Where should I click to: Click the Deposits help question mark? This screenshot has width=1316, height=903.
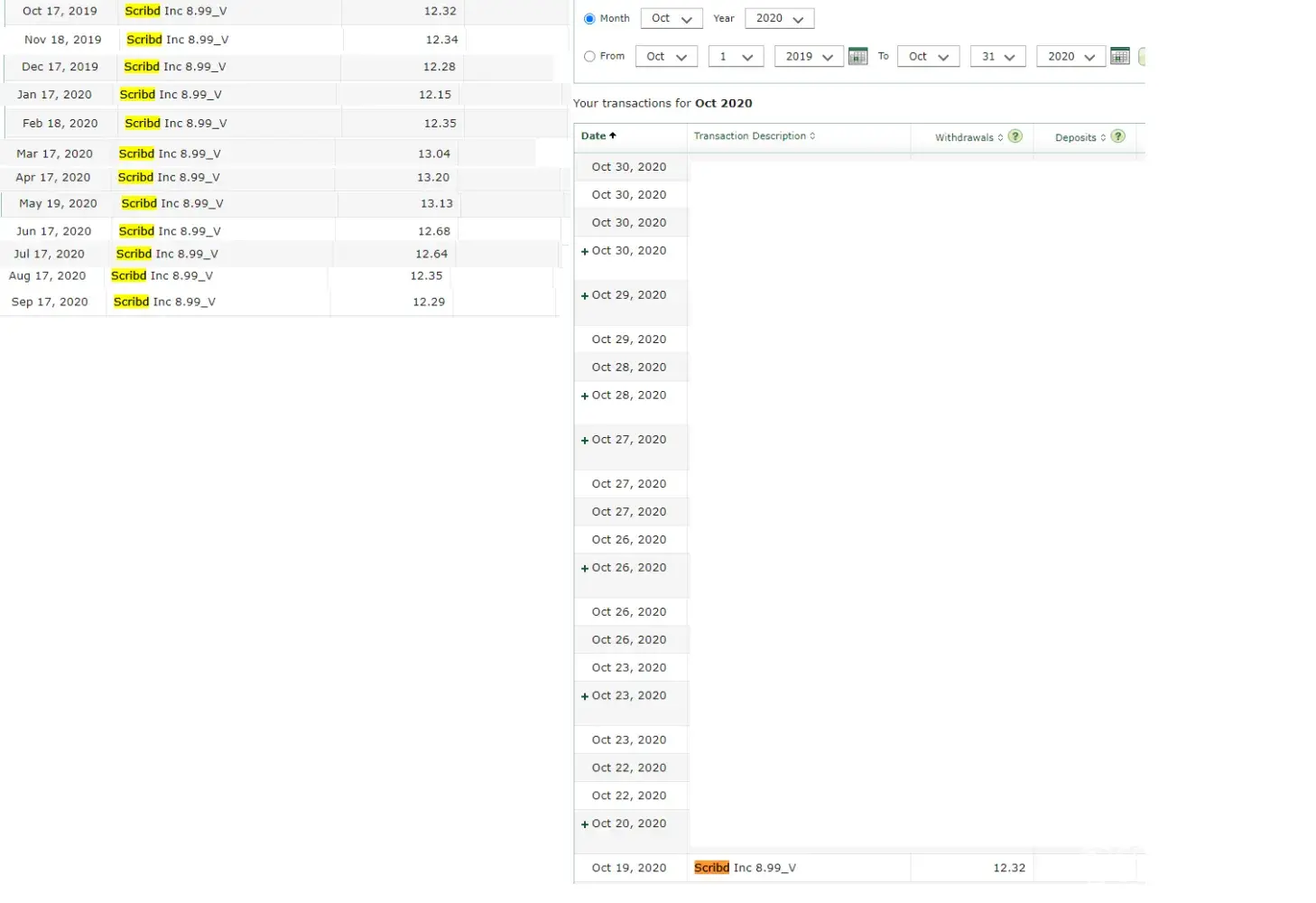click(1118, 136)
